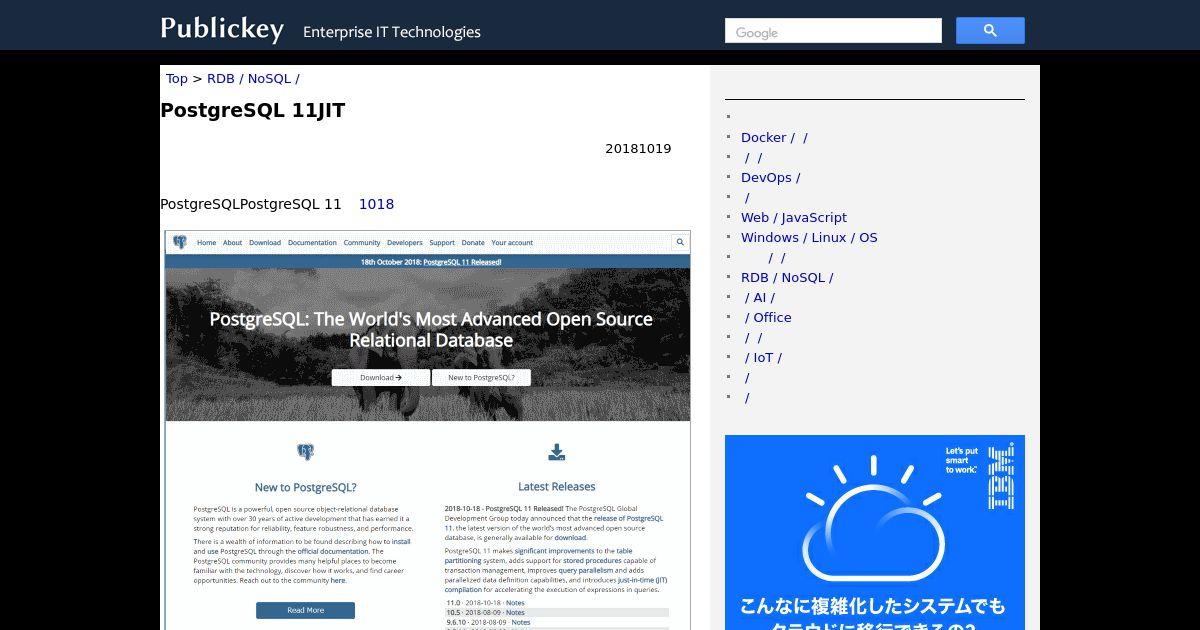Click the Publickey site logo
This screenshot has width=1200, height=630.
(222, 29)
